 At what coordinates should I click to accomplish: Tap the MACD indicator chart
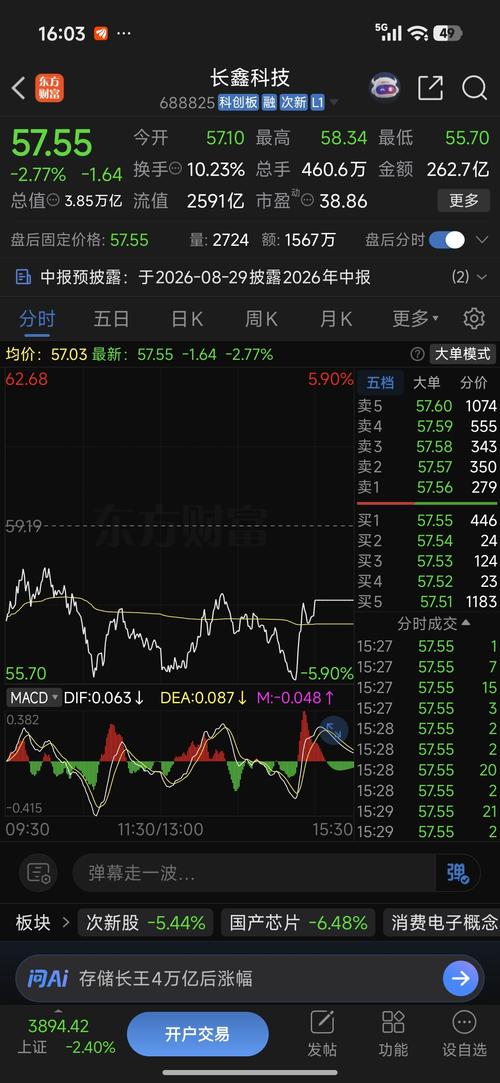coord(180,765)
